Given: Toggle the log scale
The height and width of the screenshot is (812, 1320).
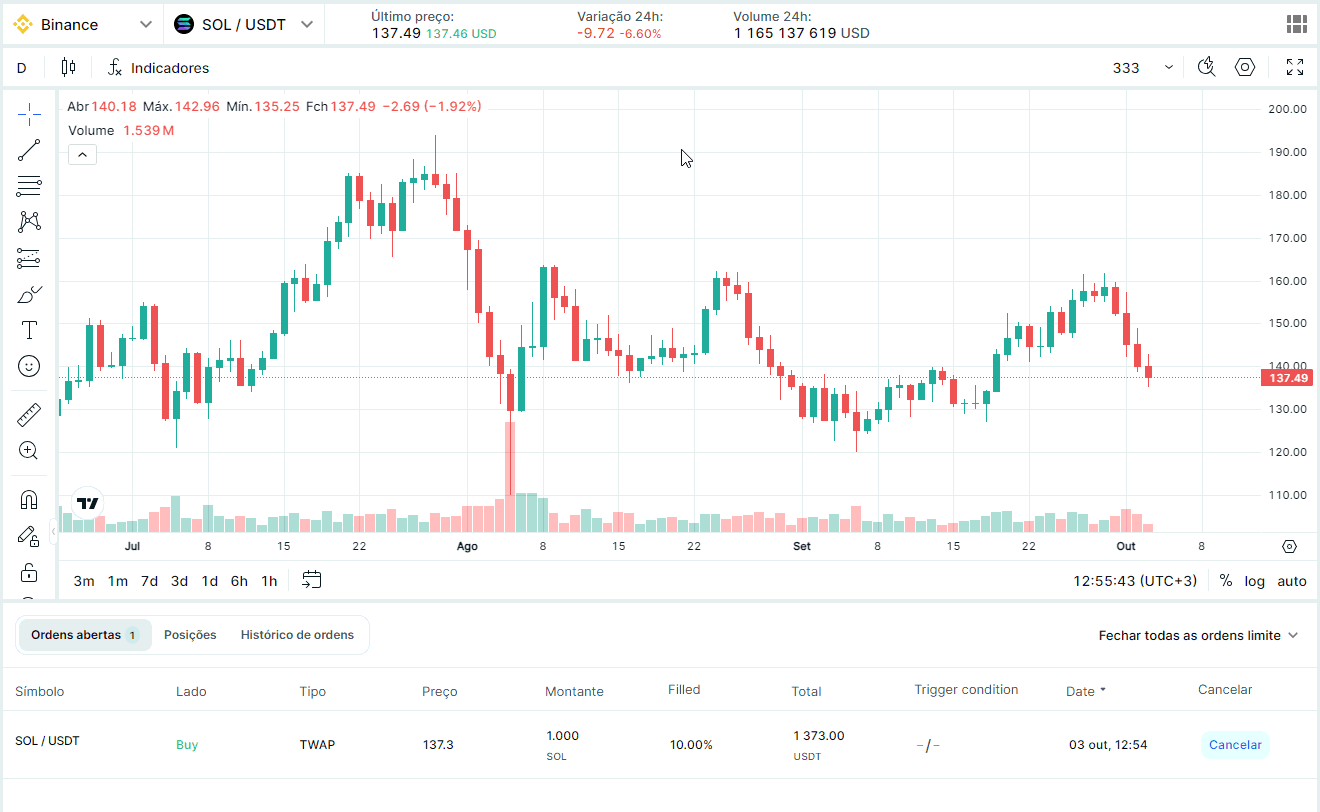Looking at the screenshot, I should click(1254, 581).
